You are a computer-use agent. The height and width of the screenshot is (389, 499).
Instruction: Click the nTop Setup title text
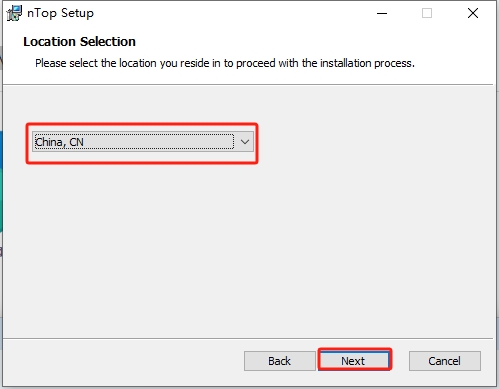tap(60, 13)
